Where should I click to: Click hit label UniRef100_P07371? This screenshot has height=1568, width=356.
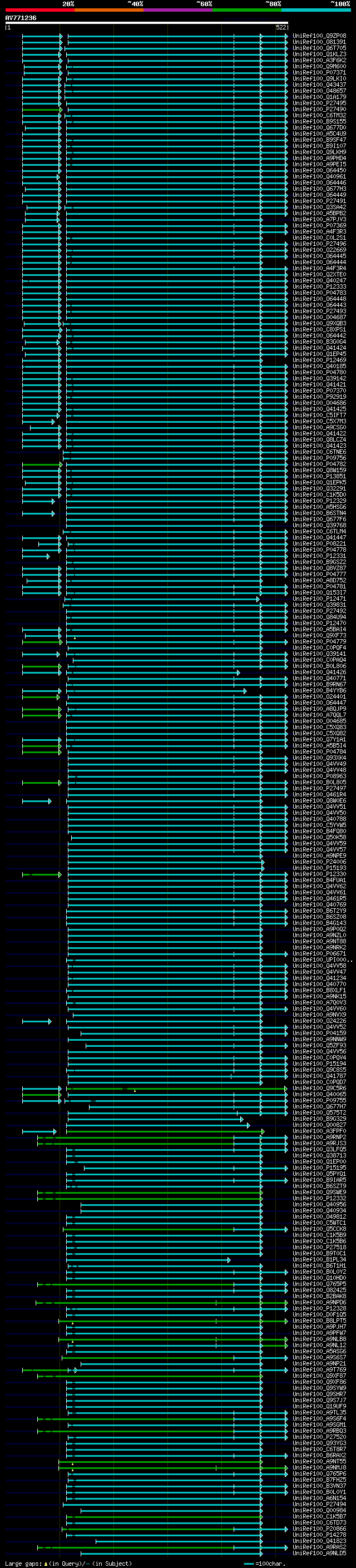[319, 72]
